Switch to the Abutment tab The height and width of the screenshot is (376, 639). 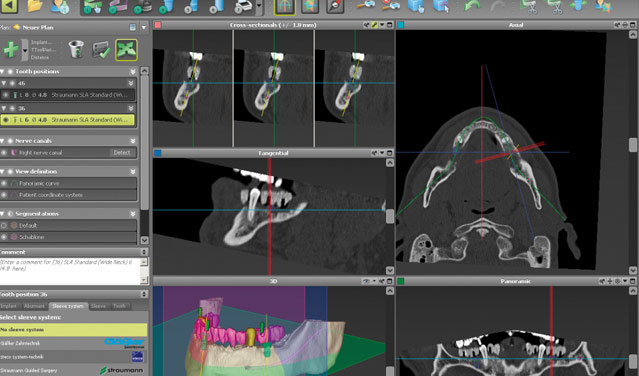tap(34, 306)
